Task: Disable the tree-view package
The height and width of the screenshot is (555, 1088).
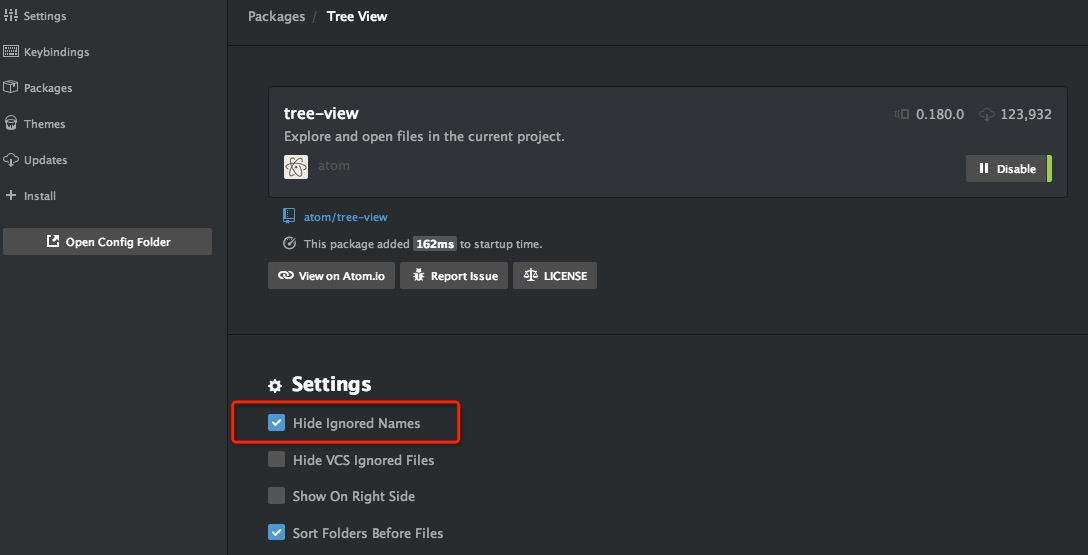Action: pyautogui.click(x=1009, y=169)
